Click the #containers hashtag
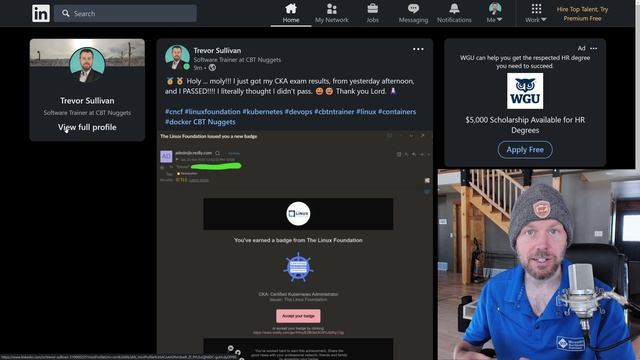 397,111
